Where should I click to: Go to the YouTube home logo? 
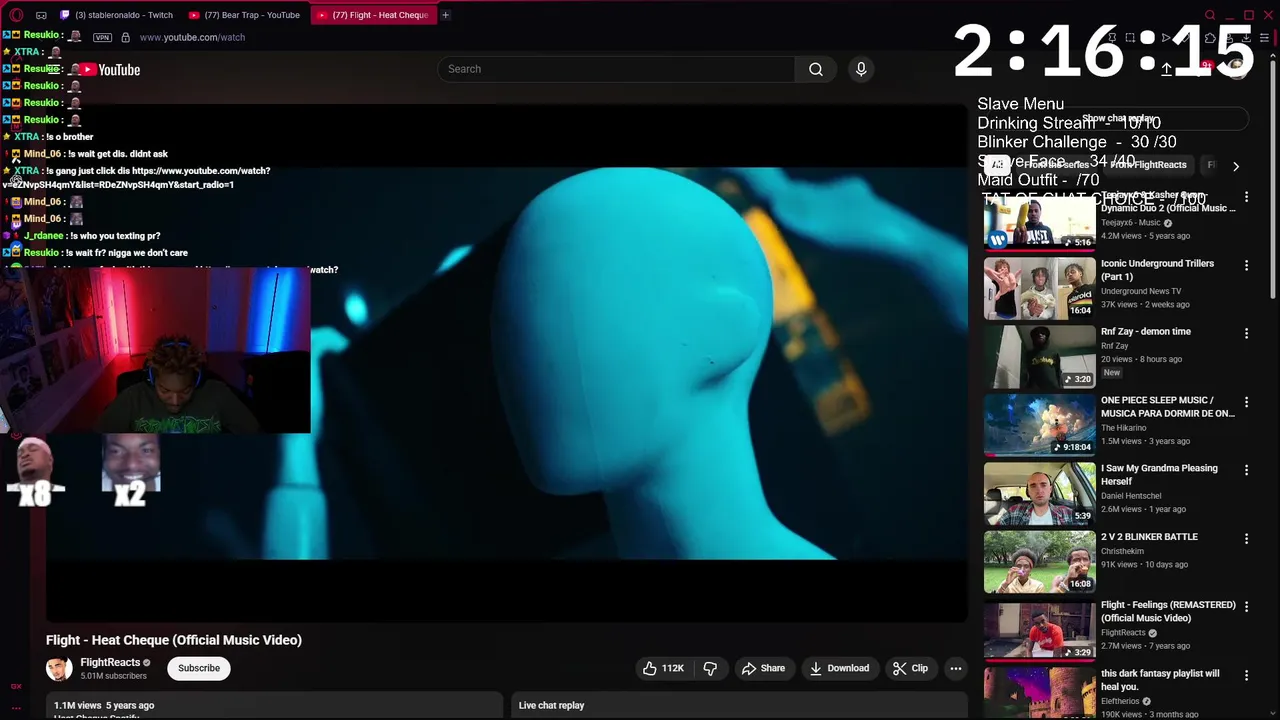pos(111,70)
